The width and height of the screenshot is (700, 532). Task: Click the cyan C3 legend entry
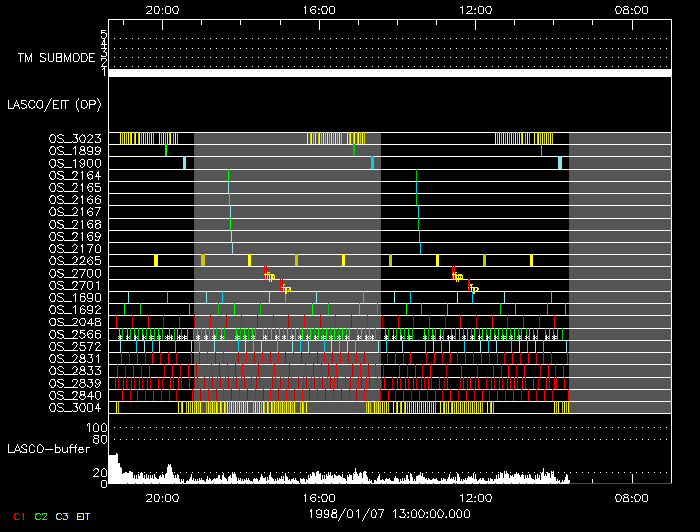click(x=62, y=517)
